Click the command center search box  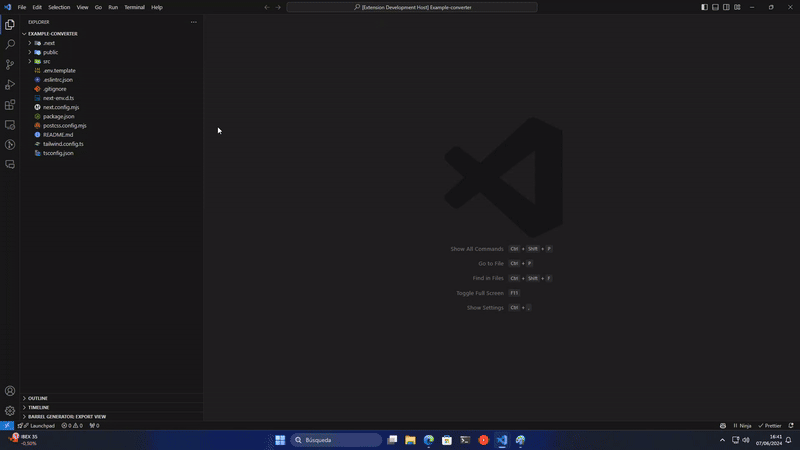click(412, 7)
